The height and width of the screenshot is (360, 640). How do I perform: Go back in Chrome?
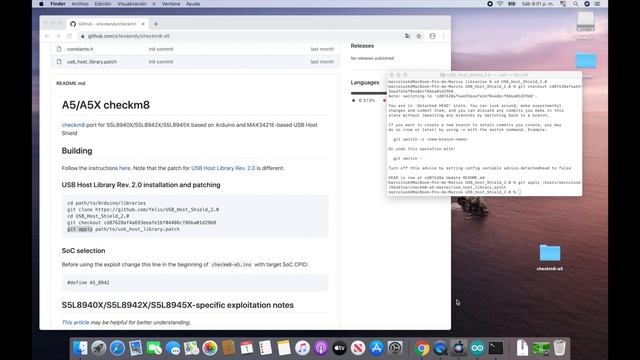click(x=47, y=36)
